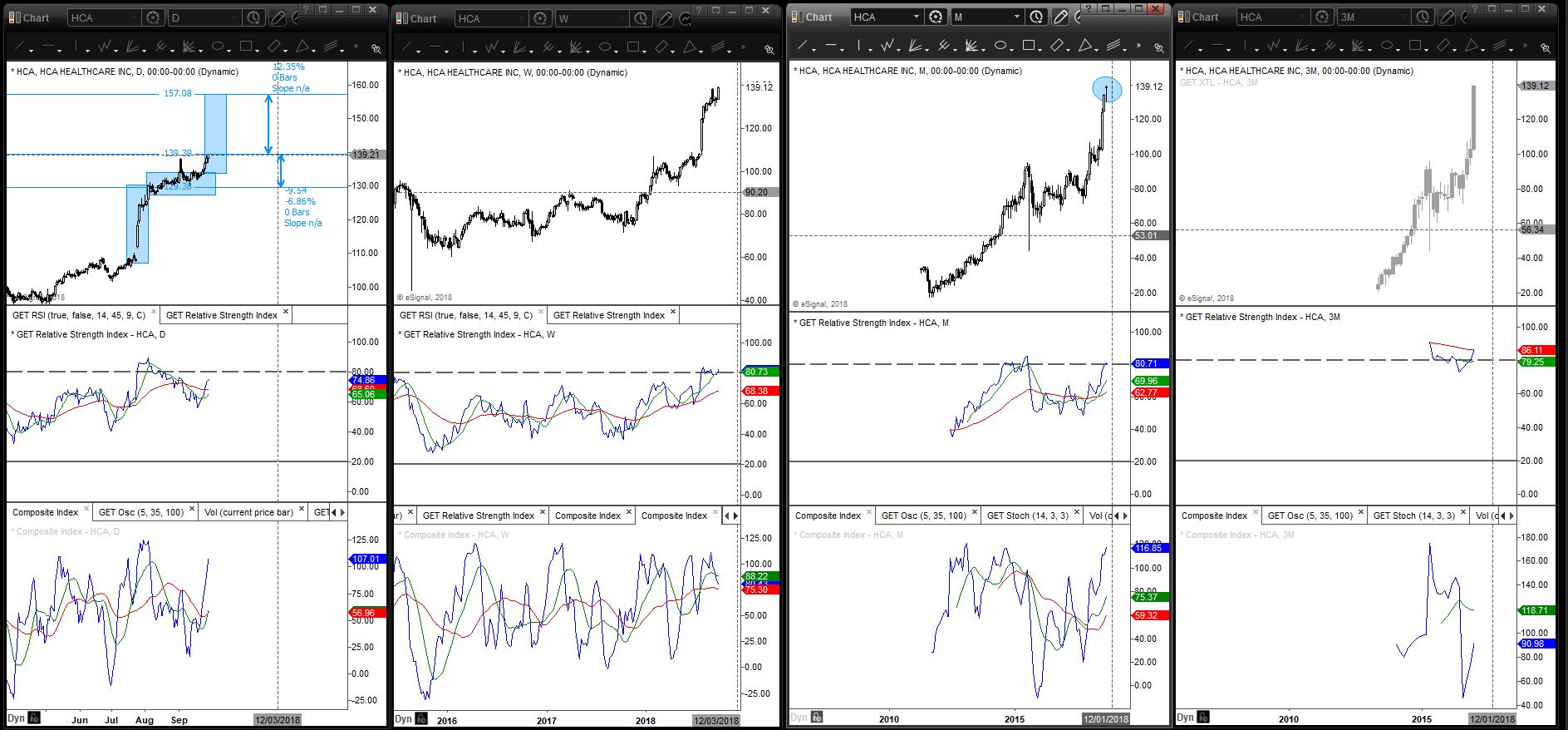Open the D interval dropdown in daily chart
Image resolution: width=1568 pixels, height=730 pixels.
click(x=234, y=17)
